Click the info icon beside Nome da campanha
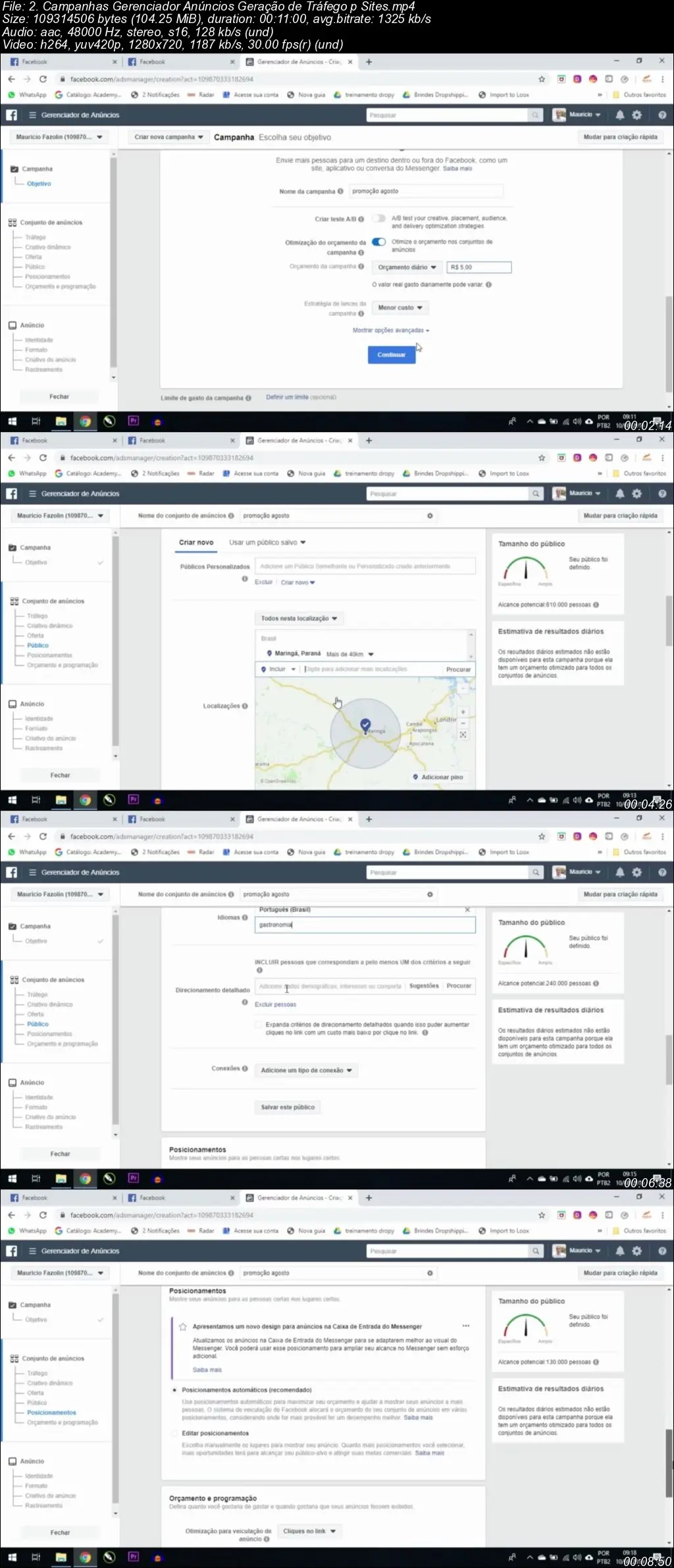This screenshot has height=1568, width=674. [340, 192]
